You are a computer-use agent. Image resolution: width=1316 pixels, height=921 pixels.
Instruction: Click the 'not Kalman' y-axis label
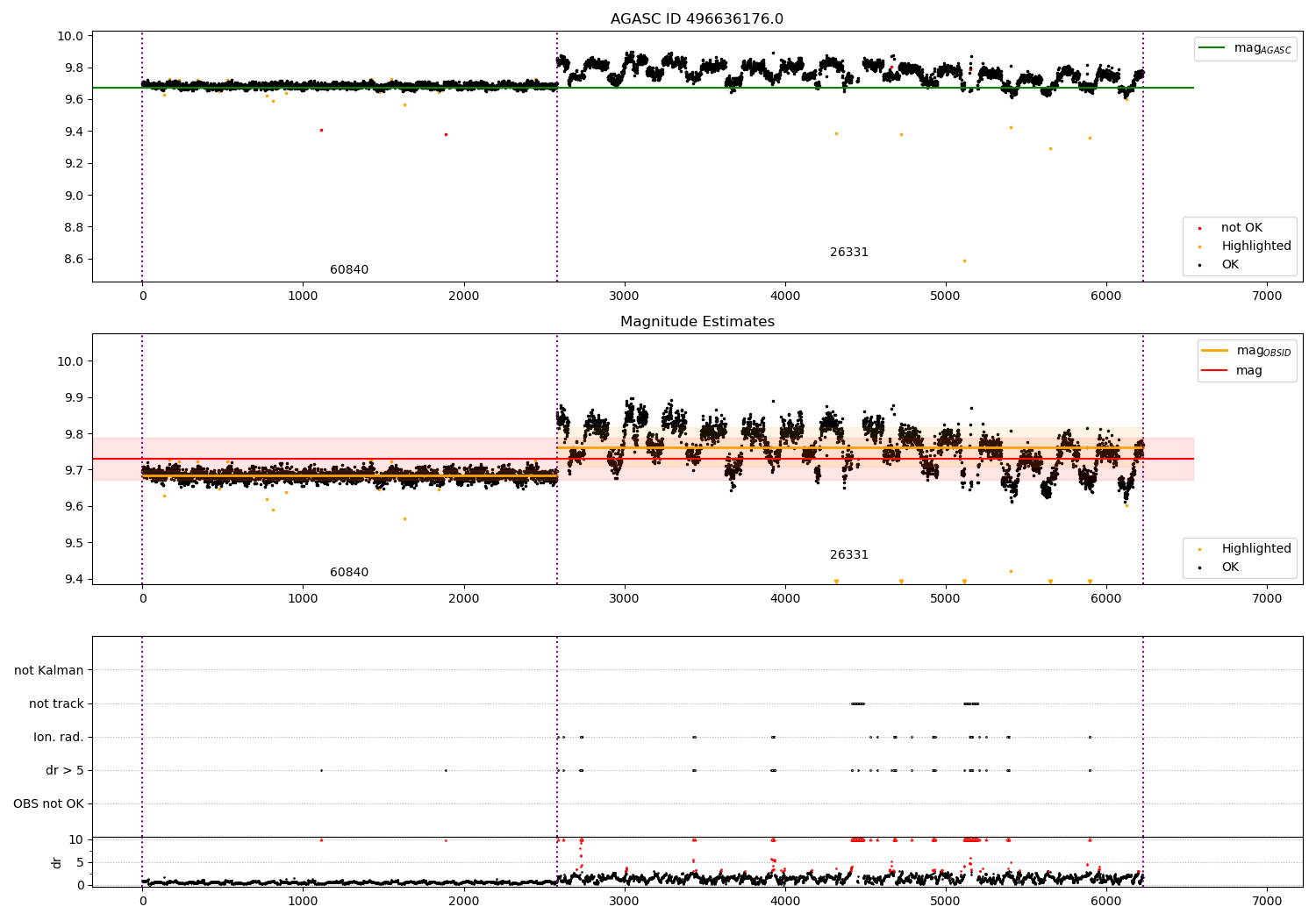point(49,670)
